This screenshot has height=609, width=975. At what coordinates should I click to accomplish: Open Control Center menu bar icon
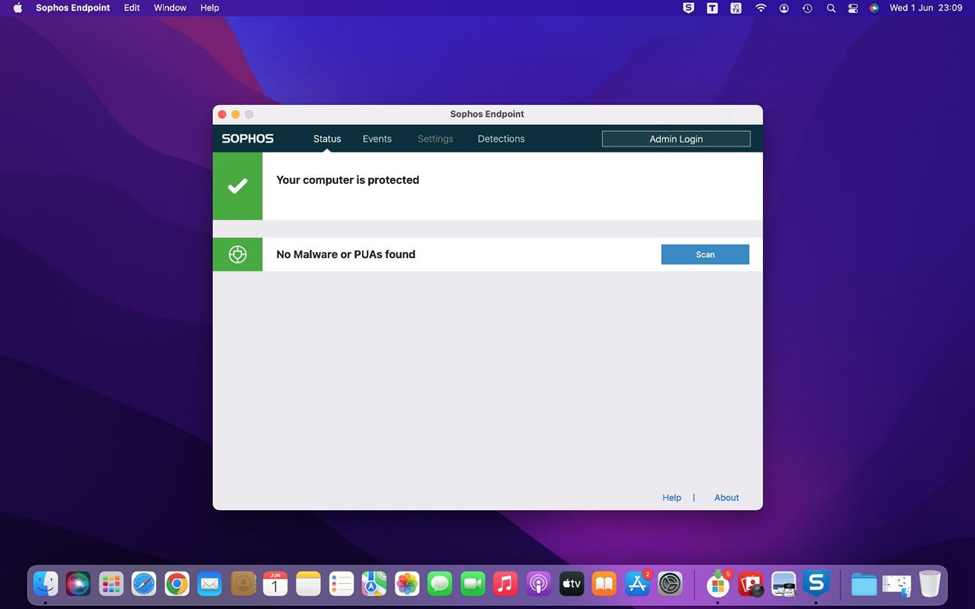pos(853,8)
